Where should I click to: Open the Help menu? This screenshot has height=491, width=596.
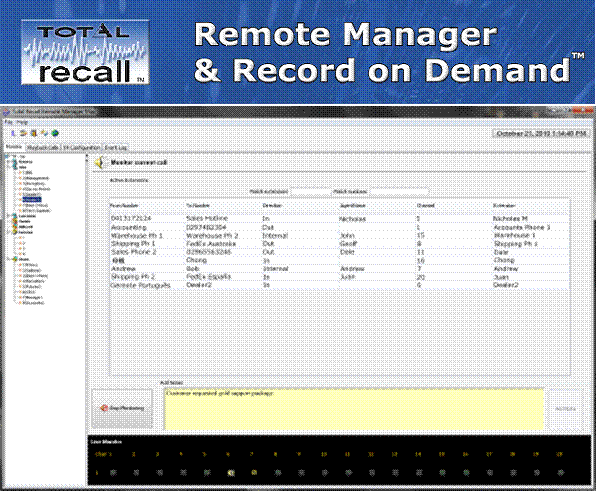(x=22, y=122)
